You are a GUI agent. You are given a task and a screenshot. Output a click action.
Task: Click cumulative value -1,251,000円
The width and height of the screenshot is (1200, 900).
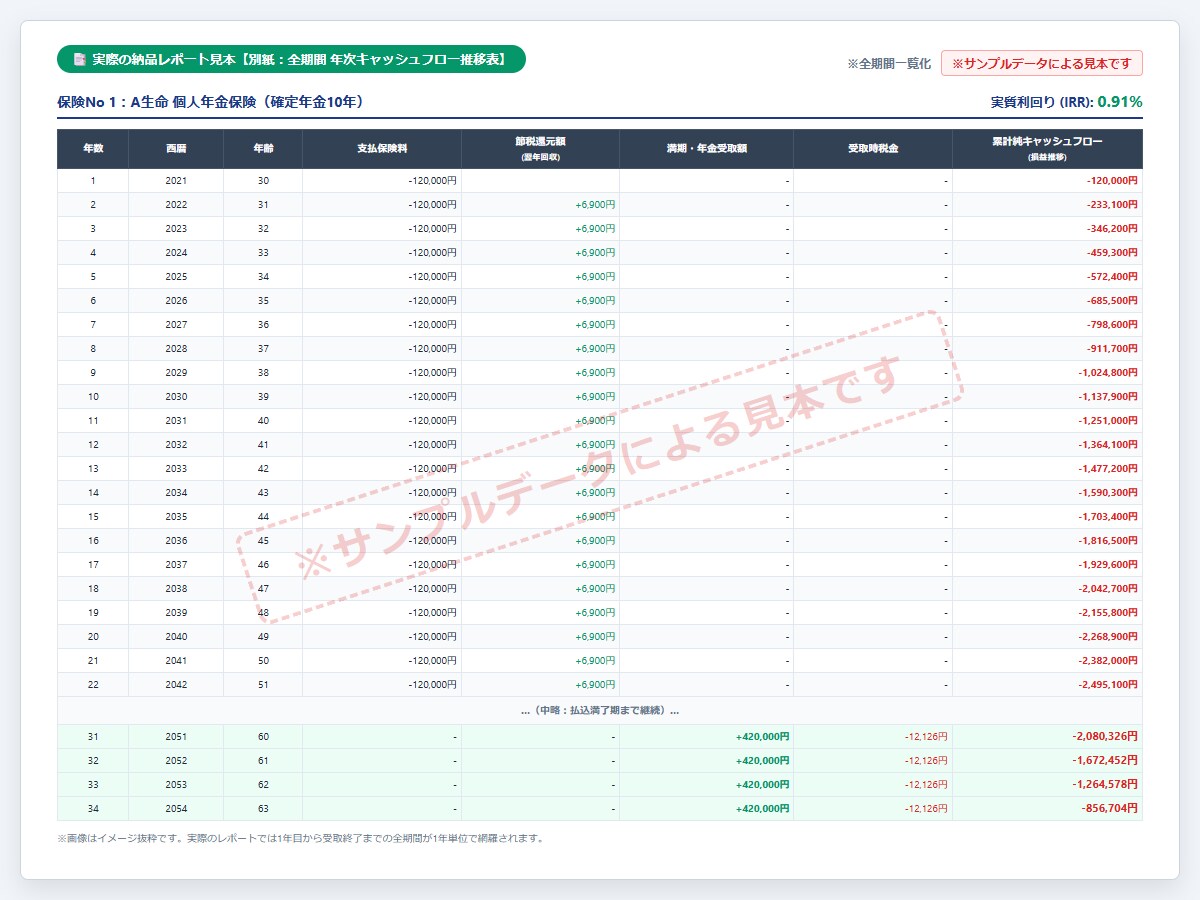[1108, 421]
